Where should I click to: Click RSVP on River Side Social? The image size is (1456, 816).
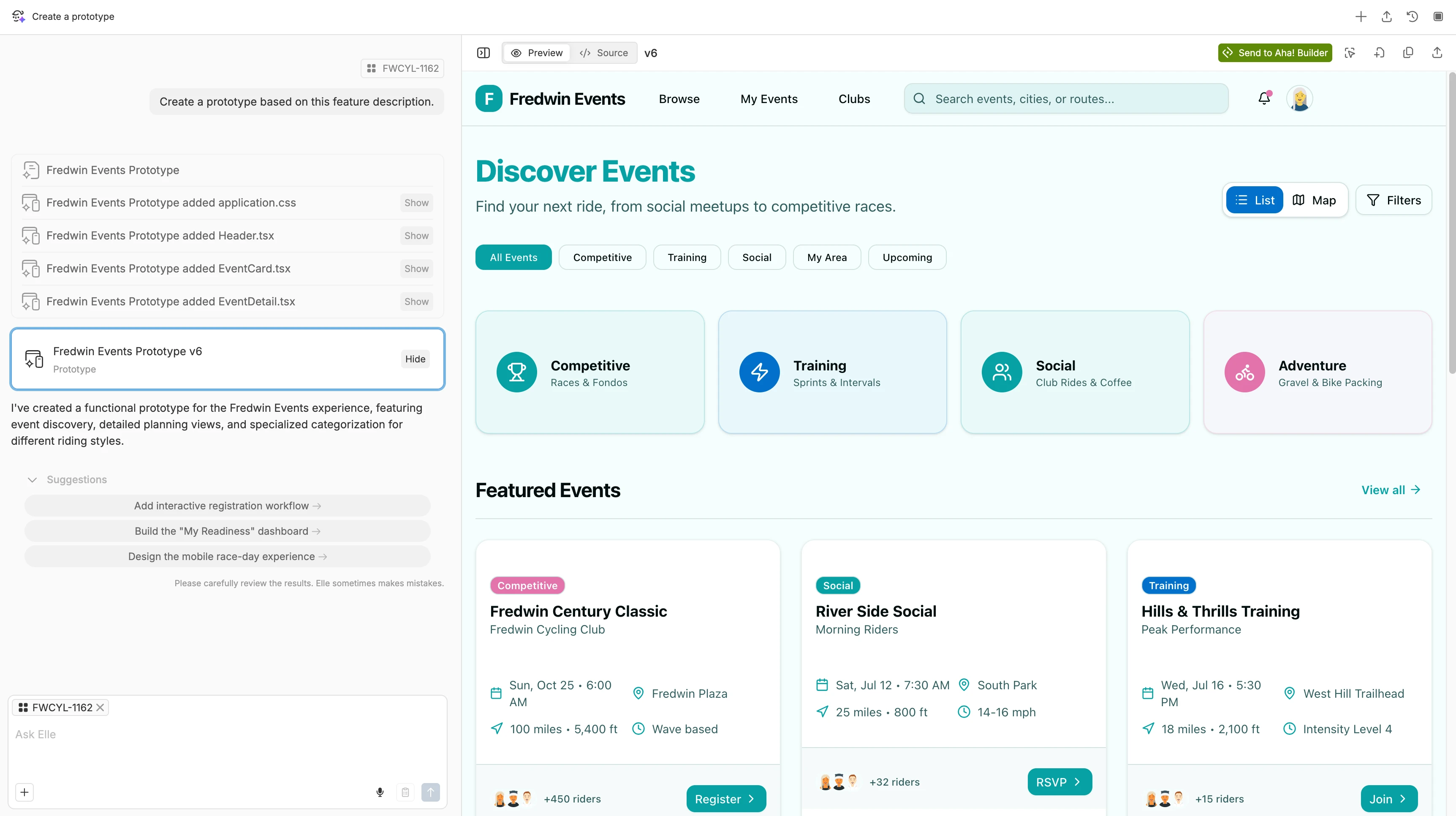[x=1060, y=781]
